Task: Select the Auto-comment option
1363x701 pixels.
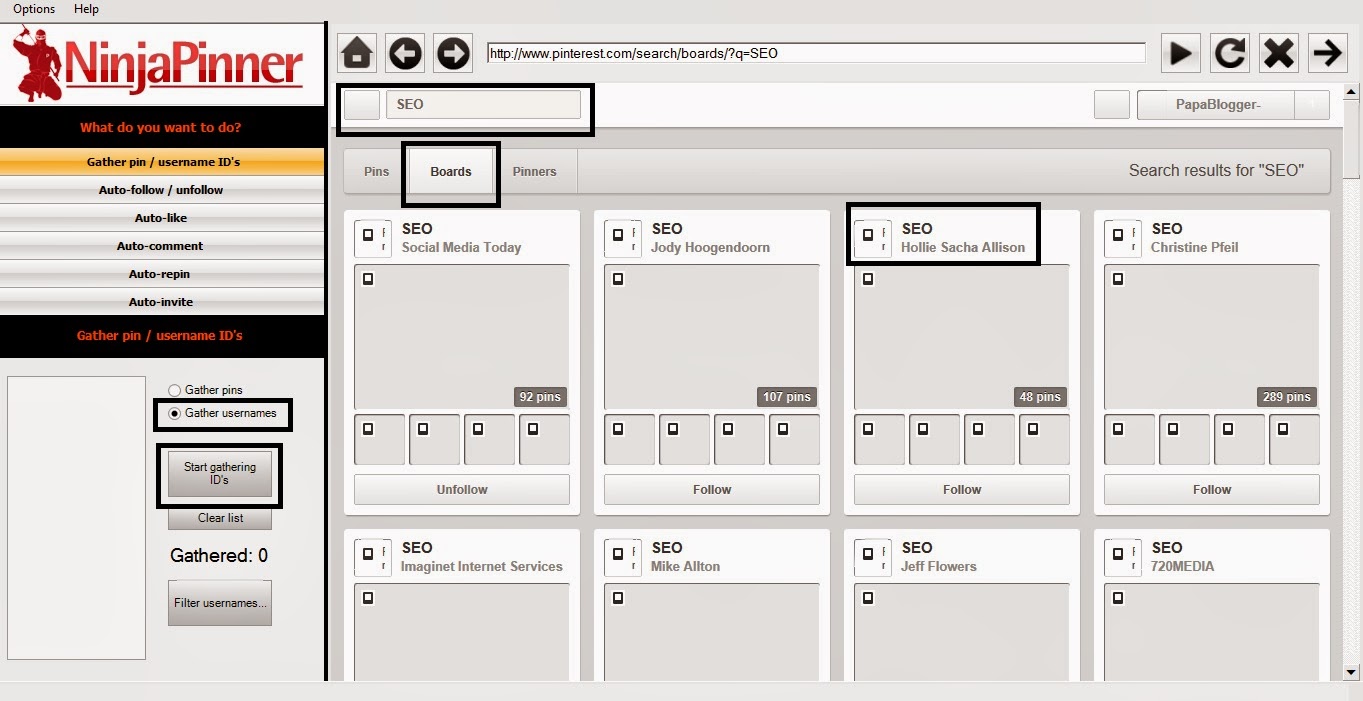Action: tap(162, 246)
